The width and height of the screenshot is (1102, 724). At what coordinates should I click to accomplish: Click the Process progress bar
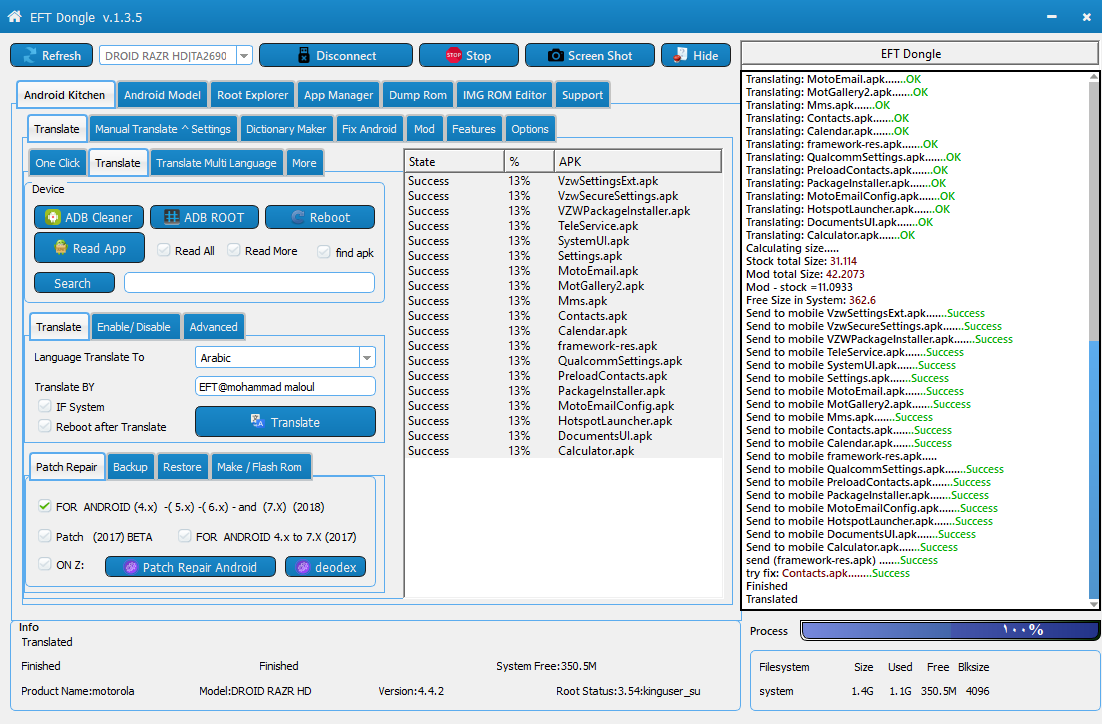click(950, 630)
